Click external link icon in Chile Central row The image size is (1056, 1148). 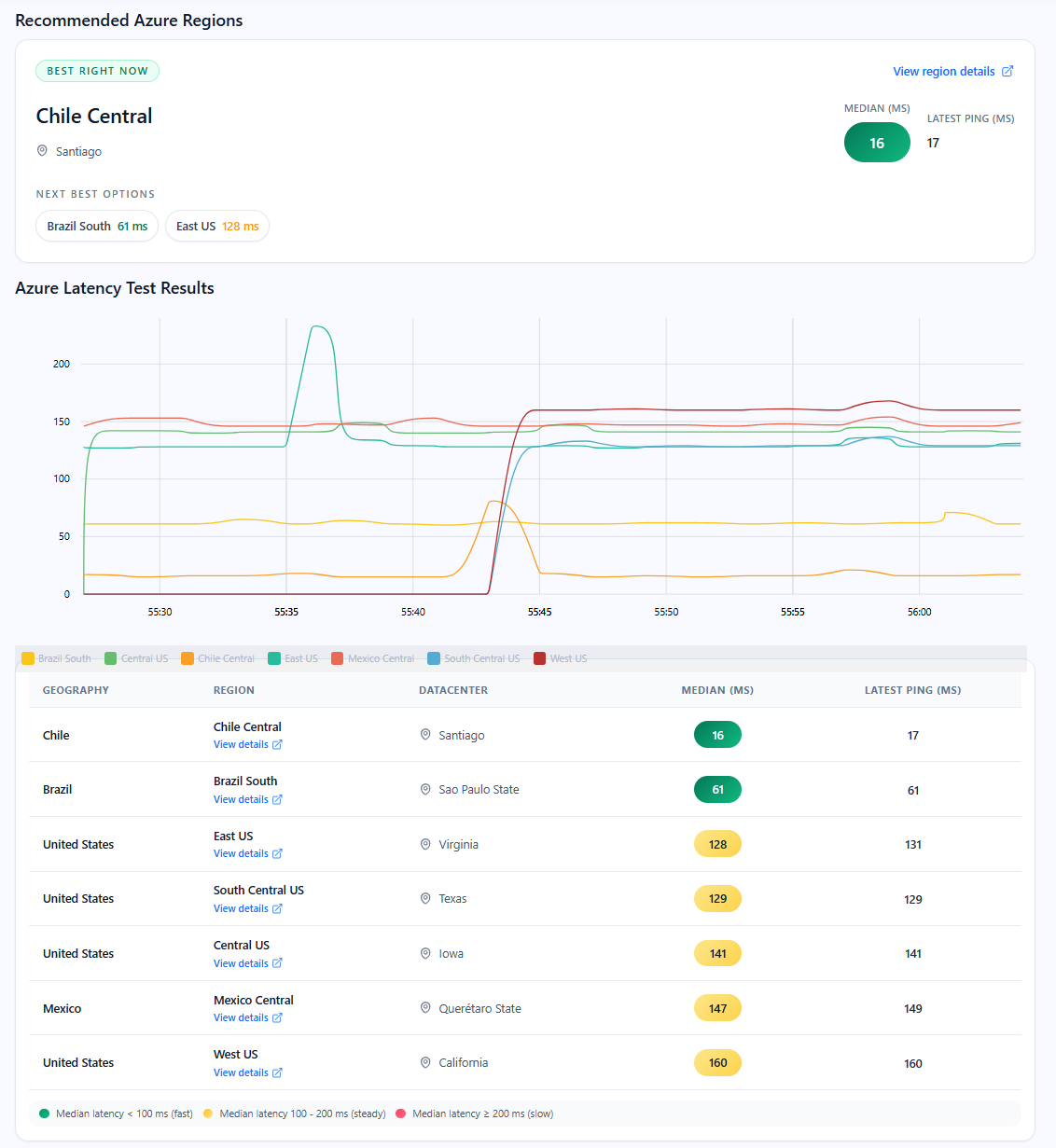pos(277,745)
